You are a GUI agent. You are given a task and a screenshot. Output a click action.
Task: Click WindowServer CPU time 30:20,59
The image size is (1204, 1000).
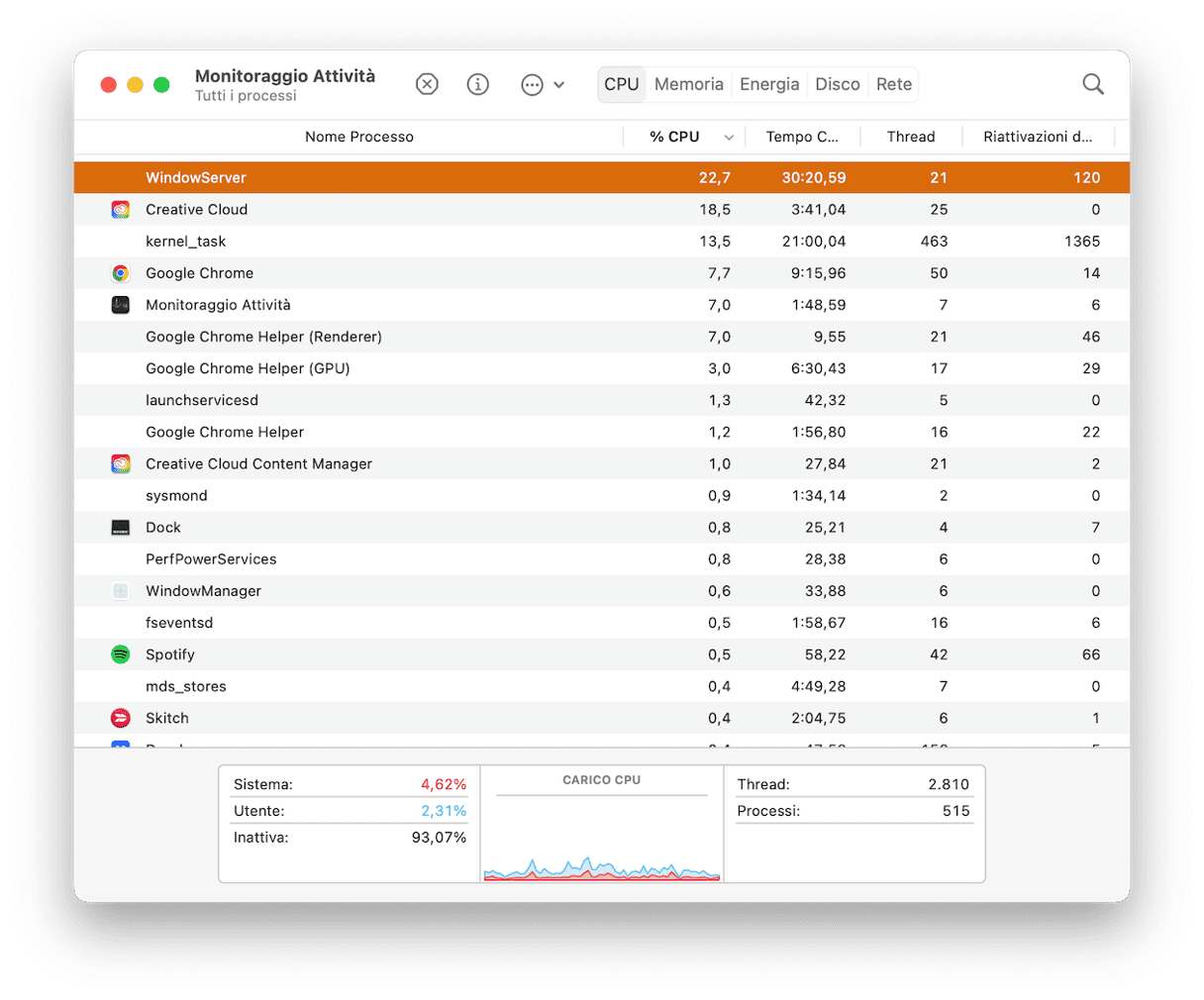coord(814,178)
